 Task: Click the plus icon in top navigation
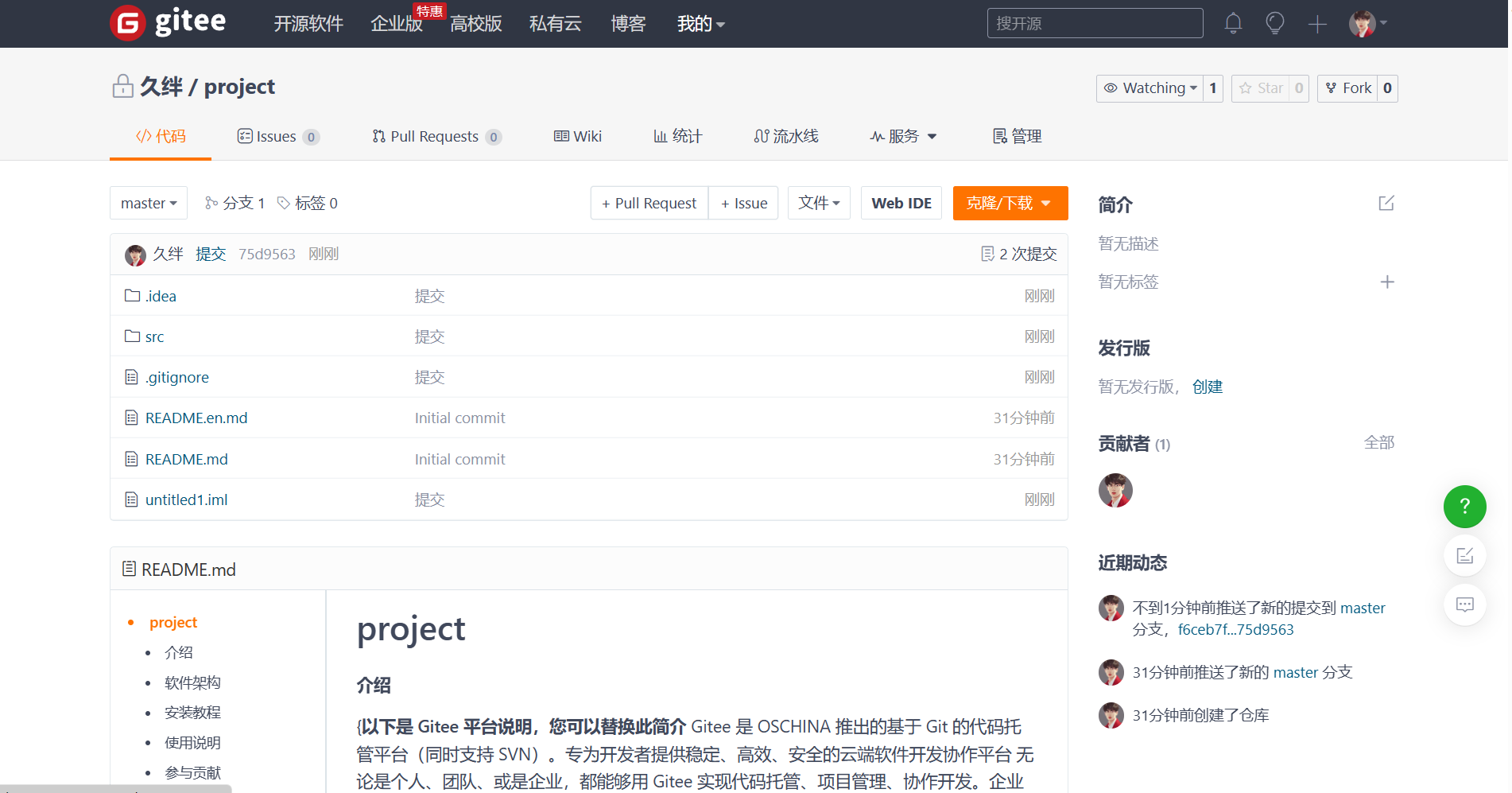(x=1317, y=24)
